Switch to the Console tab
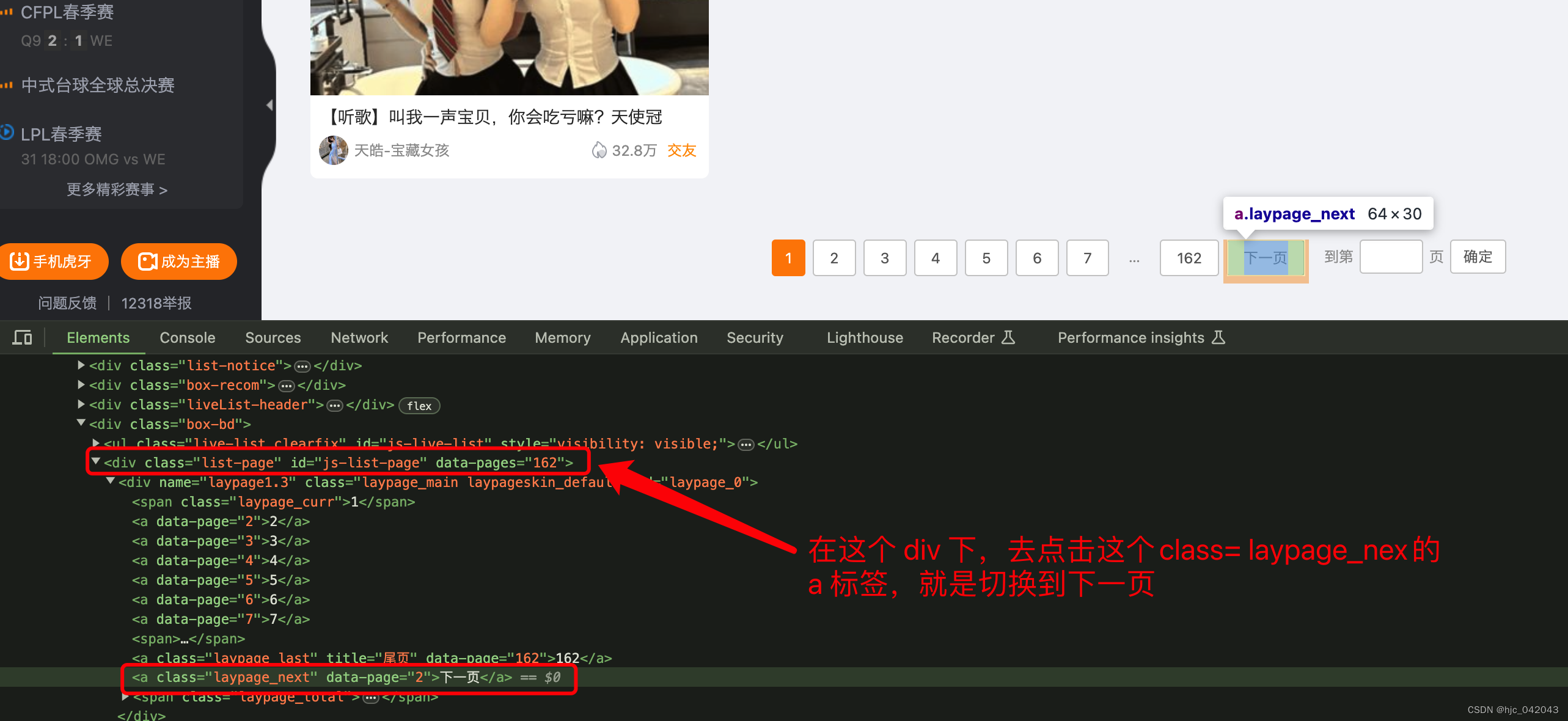 click(187, 337)
